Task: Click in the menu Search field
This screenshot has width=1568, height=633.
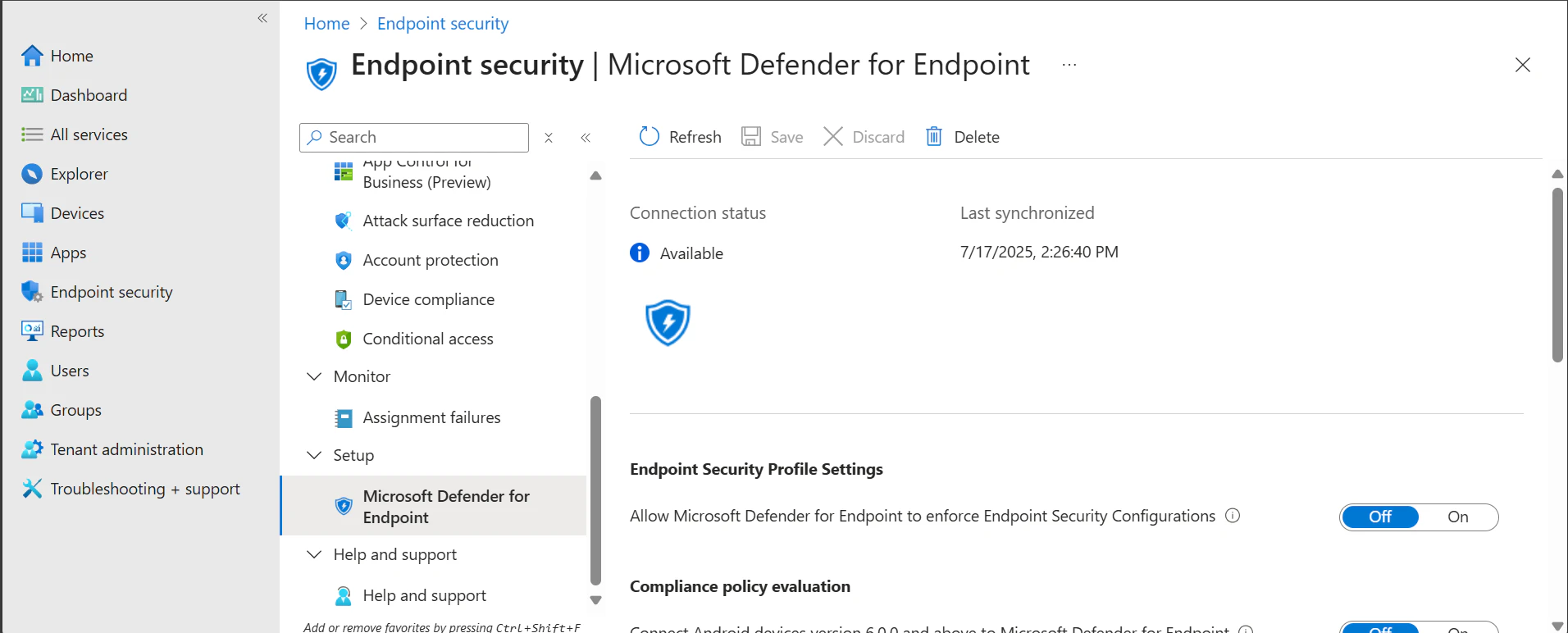Action: 414,138
